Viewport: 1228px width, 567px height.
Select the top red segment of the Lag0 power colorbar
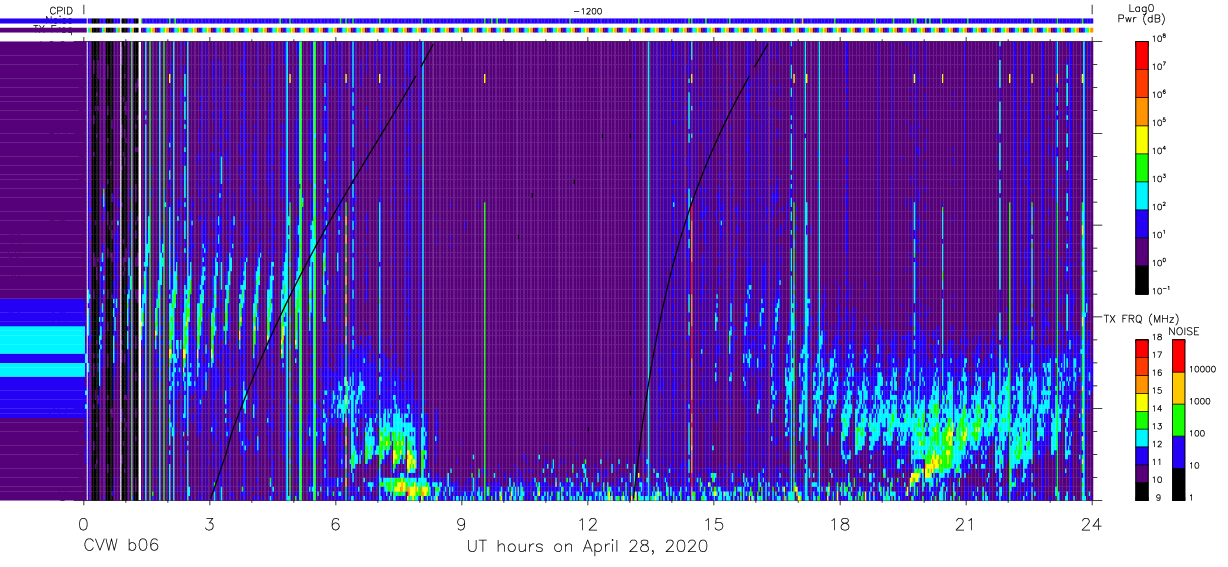(x=1142, y=55)
